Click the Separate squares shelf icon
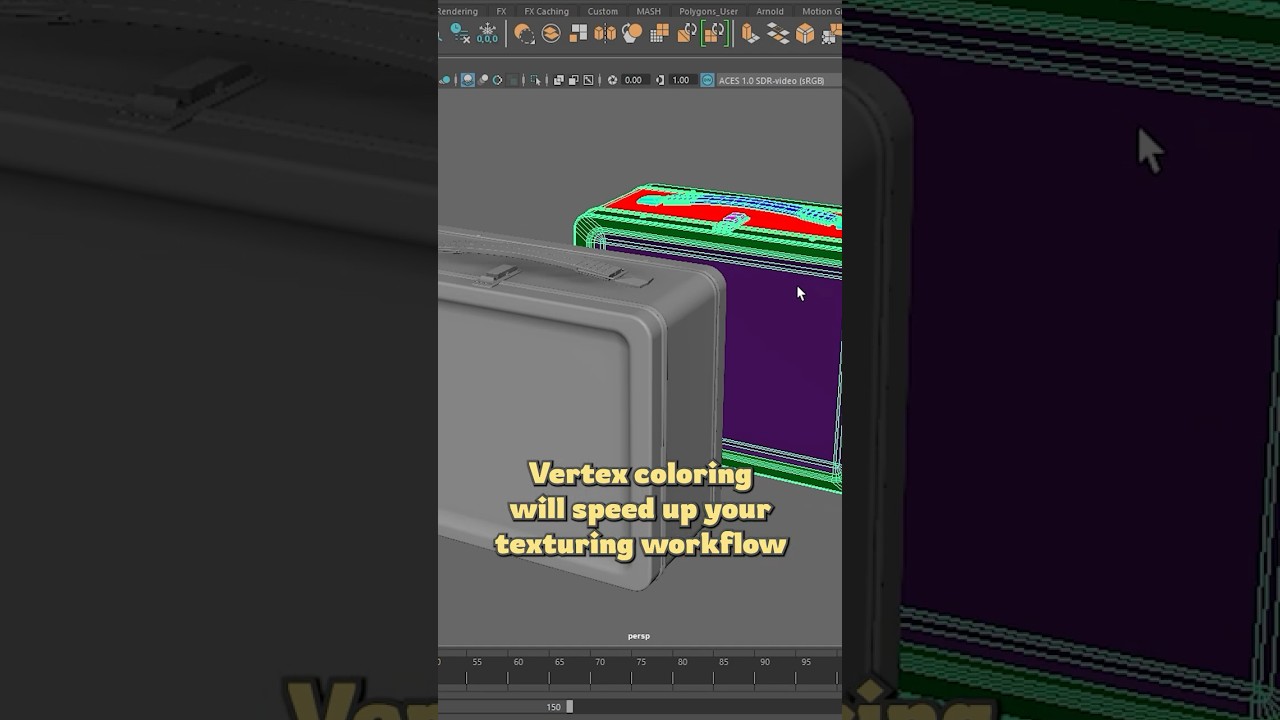Image resolution: width=1280 pixels, height=720 pixels. (x=578, y=33)
